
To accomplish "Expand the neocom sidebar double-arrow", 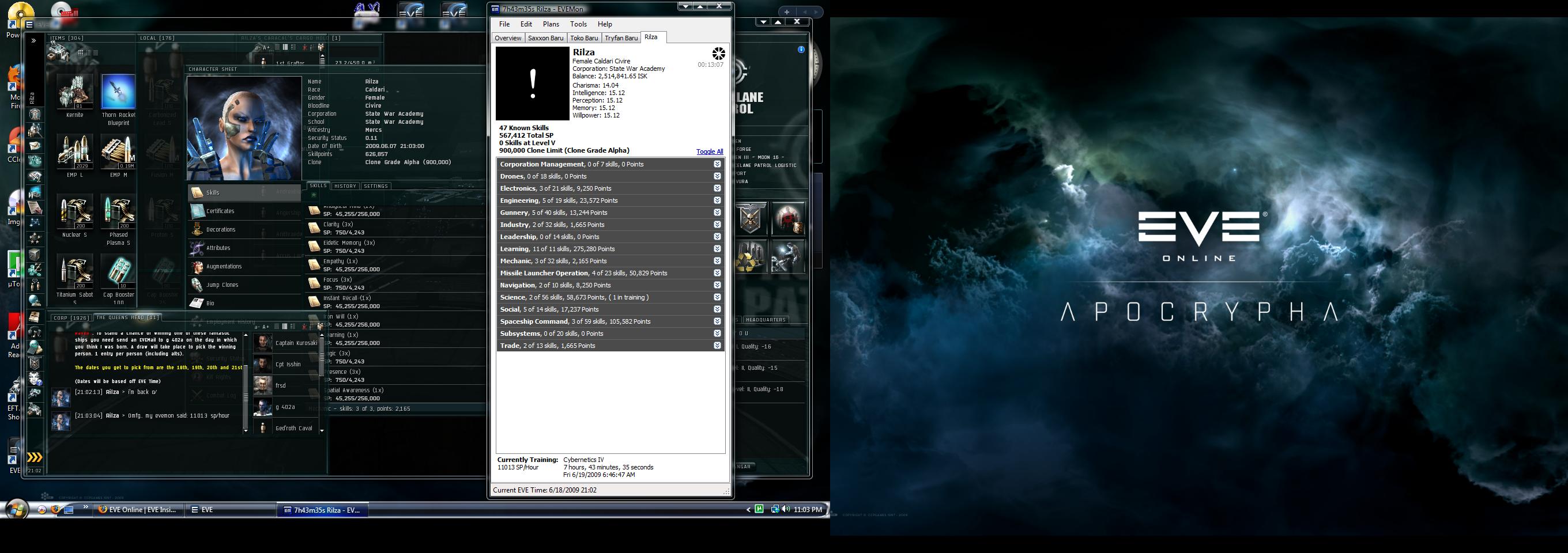I will click(34, 41).
